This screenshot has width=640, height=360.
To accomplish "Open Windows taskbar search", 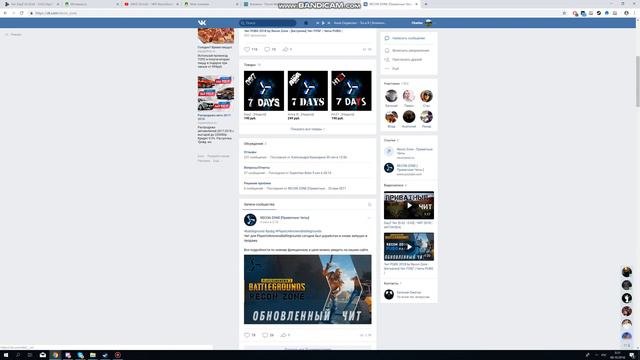I will click(x=18, y=355).
